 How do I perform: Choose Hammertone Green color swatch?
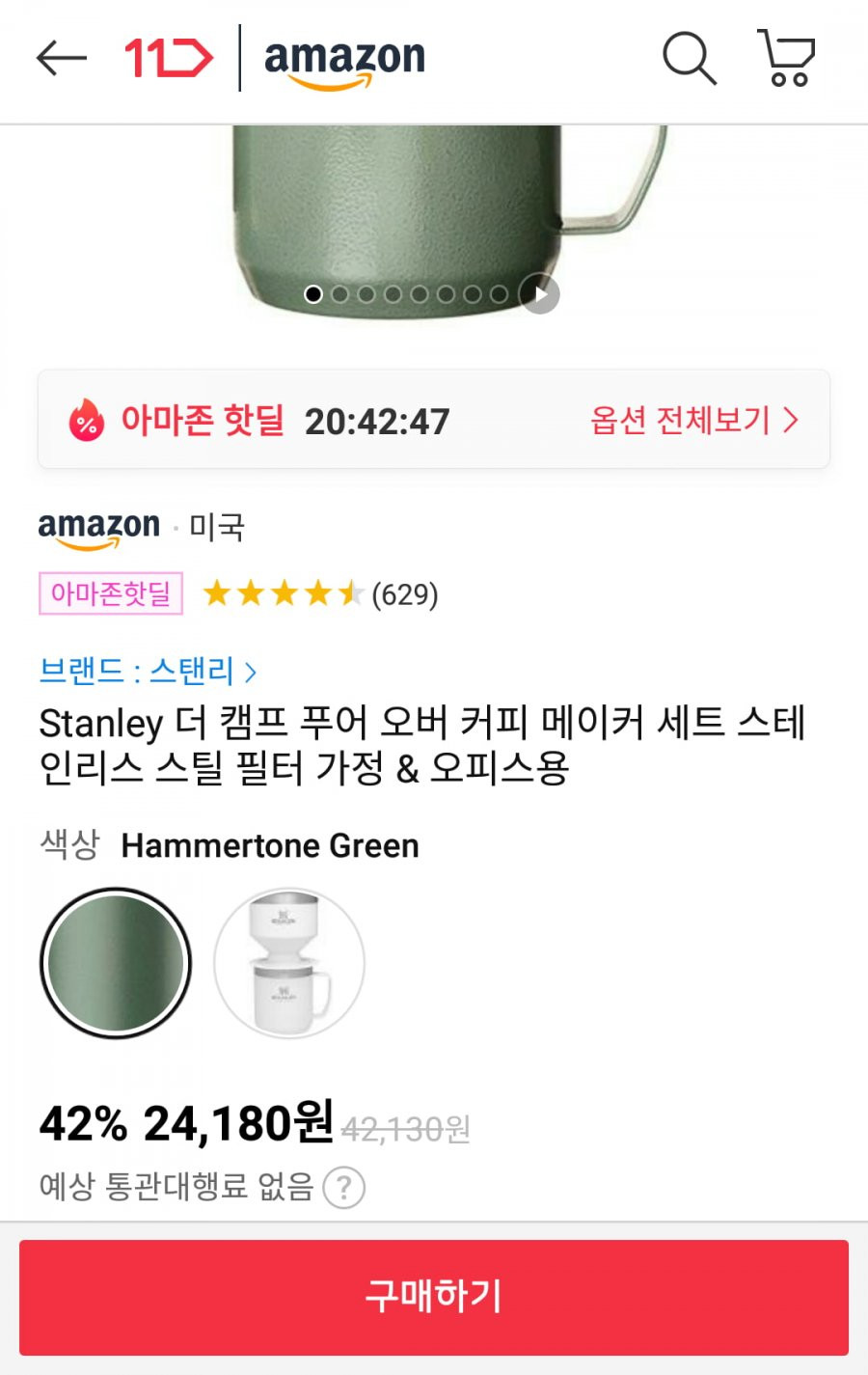click(116, 963)
